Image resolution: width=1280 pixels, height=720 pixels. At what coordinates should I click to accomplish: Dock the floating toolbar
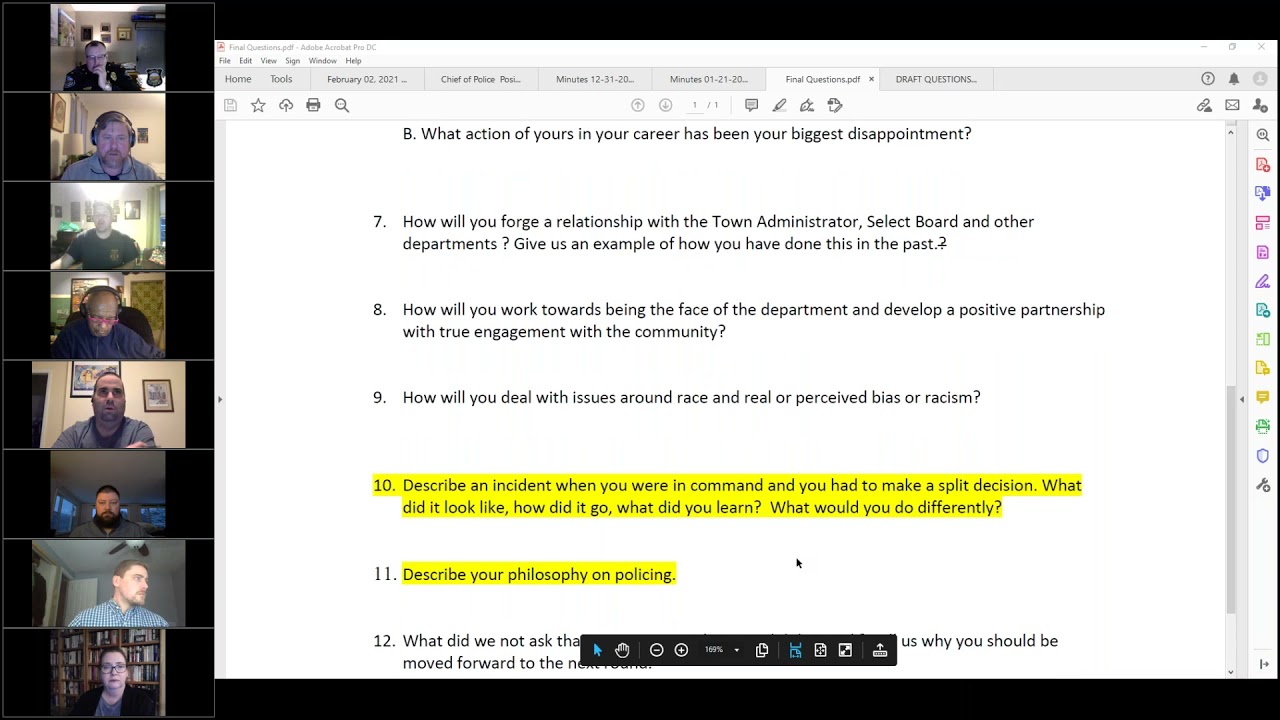[880, 650]
